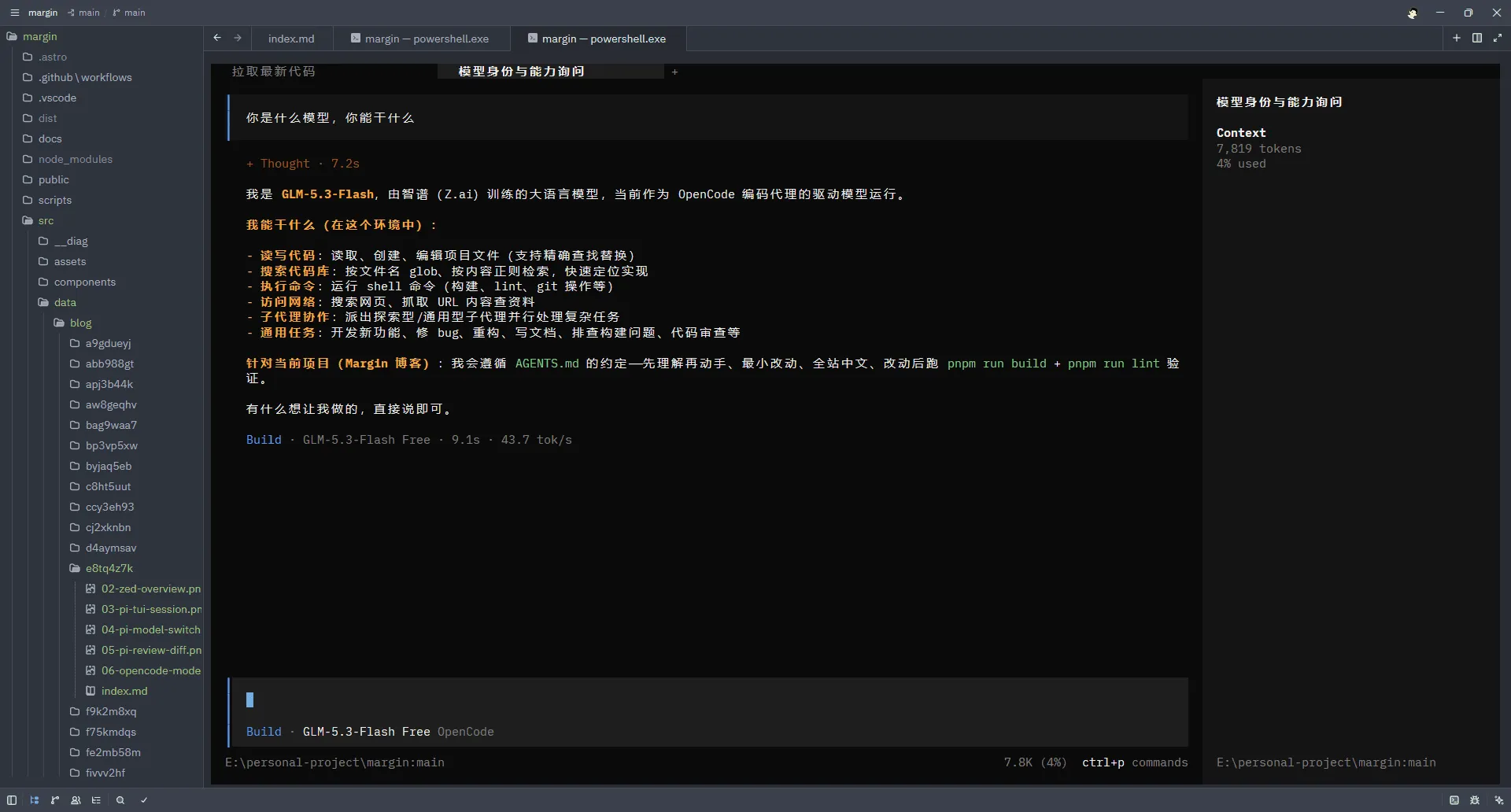
Task: Open the collaboration panel icon
Action: (76, 800)
